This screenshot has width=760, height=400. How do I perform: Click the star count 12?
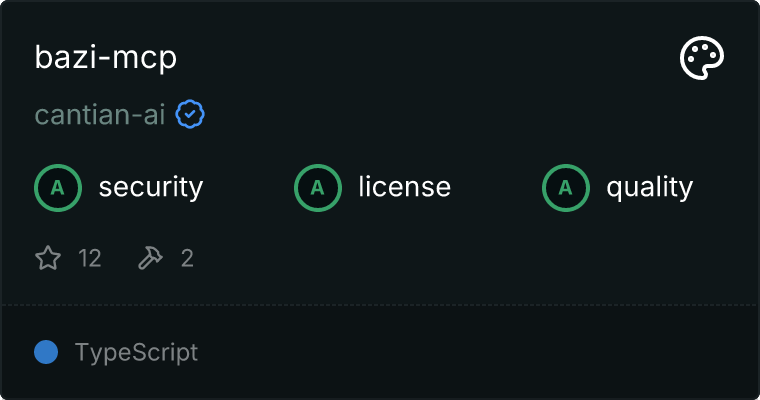[x=90, y=259]
